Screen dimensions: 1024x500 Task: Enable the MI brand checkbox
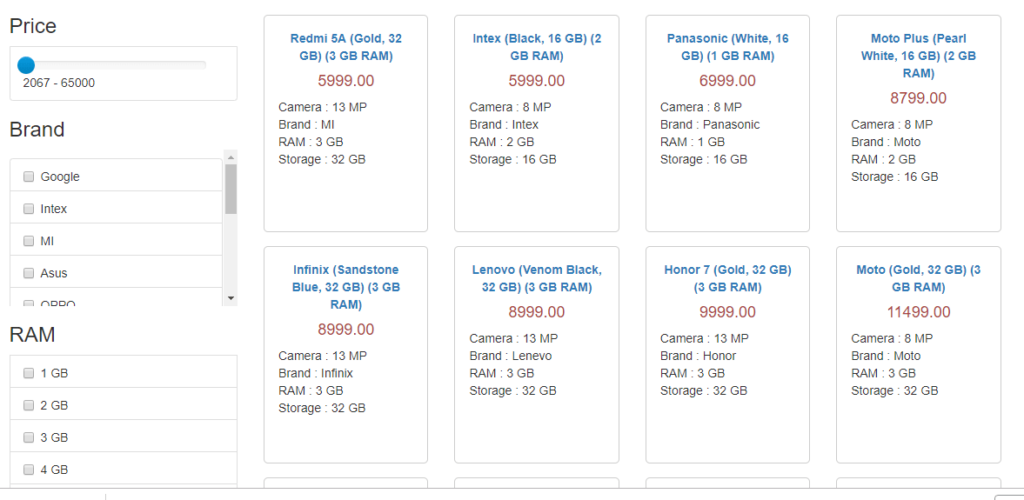point(29,241)
